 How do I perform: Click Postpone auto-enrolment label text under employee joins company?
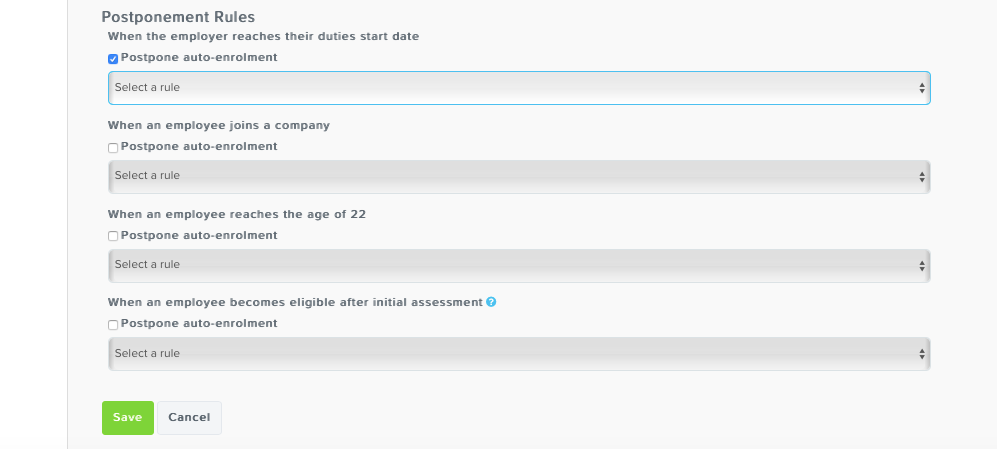point(199,146)
